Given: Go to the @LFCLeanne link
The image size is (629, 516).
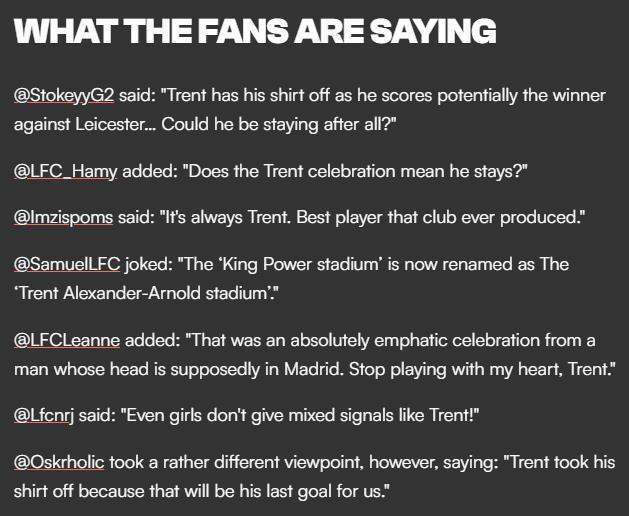Looking at the screenshot, I should point(67,340).
